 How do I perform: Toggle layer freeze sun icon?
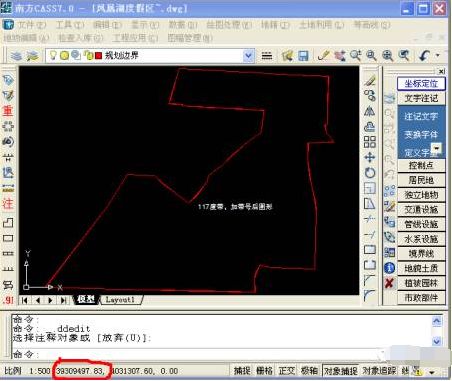pyautogui.click(x=64, y=55)
